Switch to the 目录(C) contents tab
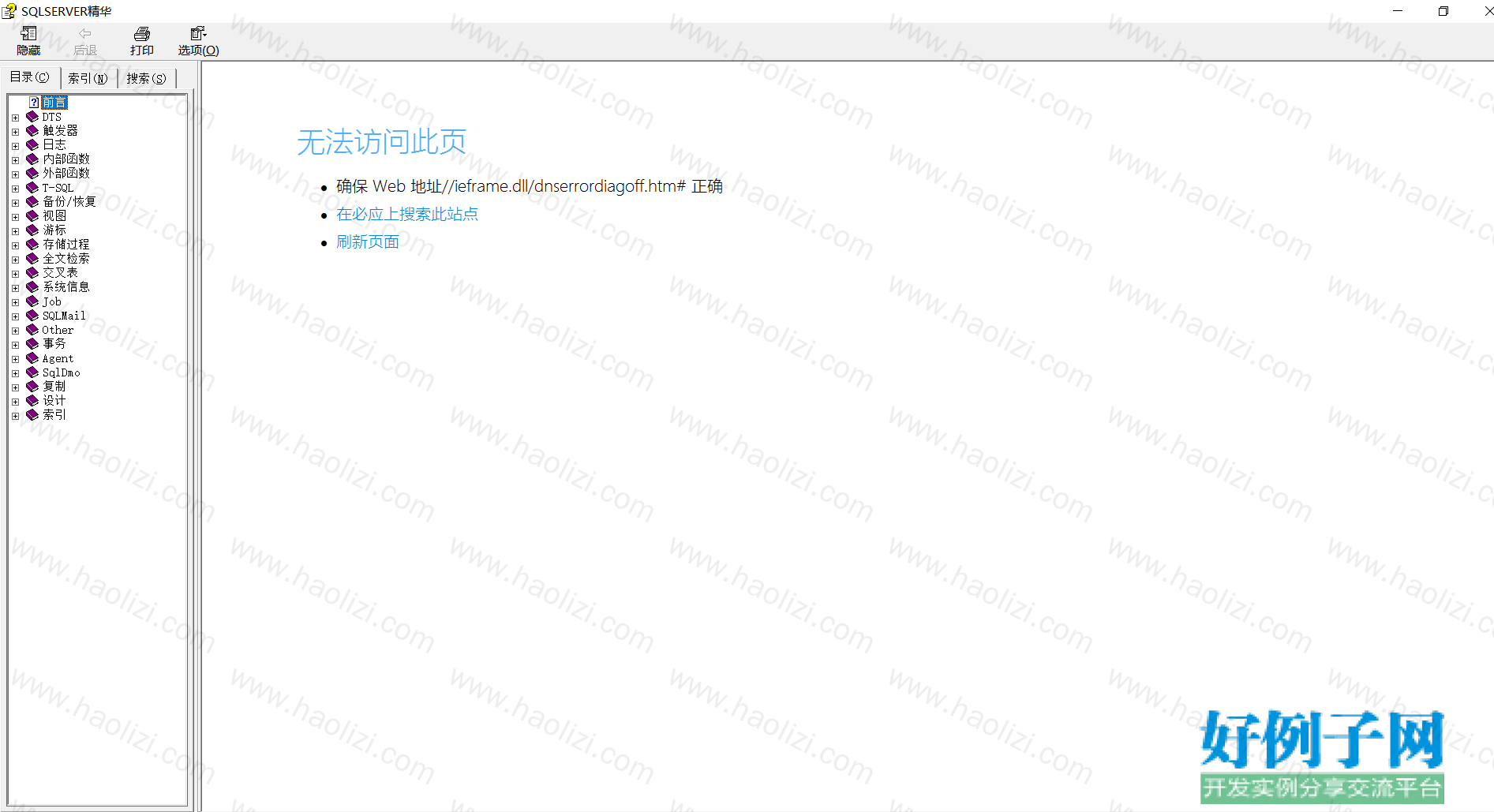Screen dimensions: 1494x812 pos(30,77)
